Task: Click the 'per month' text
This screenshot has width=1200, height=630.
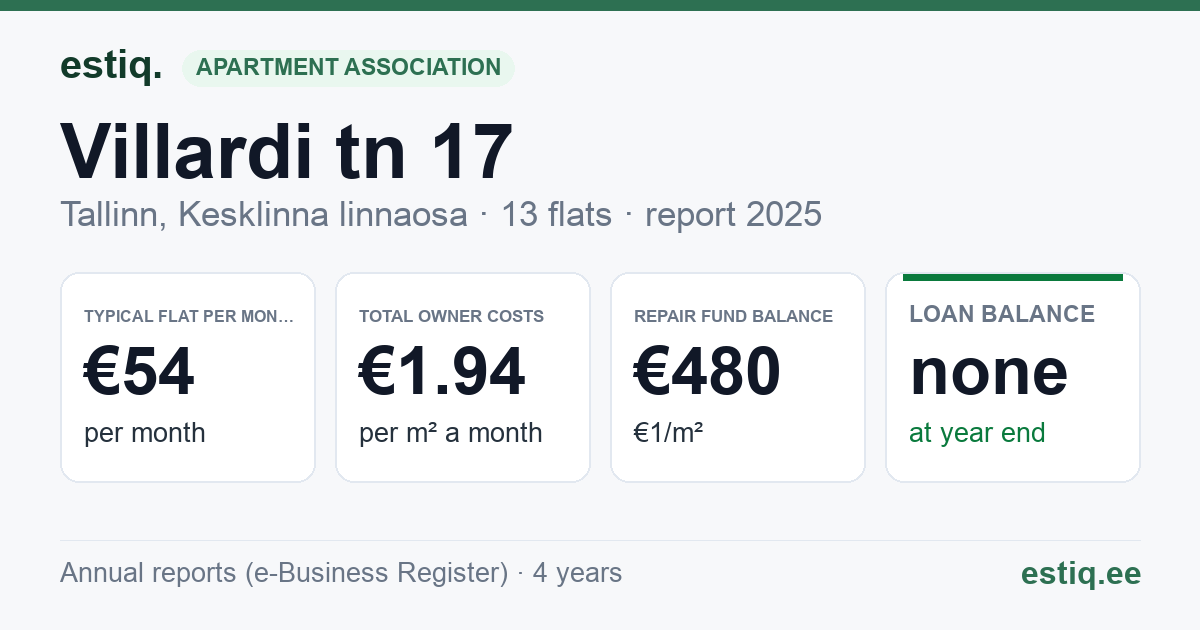Action: pyautogui.click(x=145, y=433)
